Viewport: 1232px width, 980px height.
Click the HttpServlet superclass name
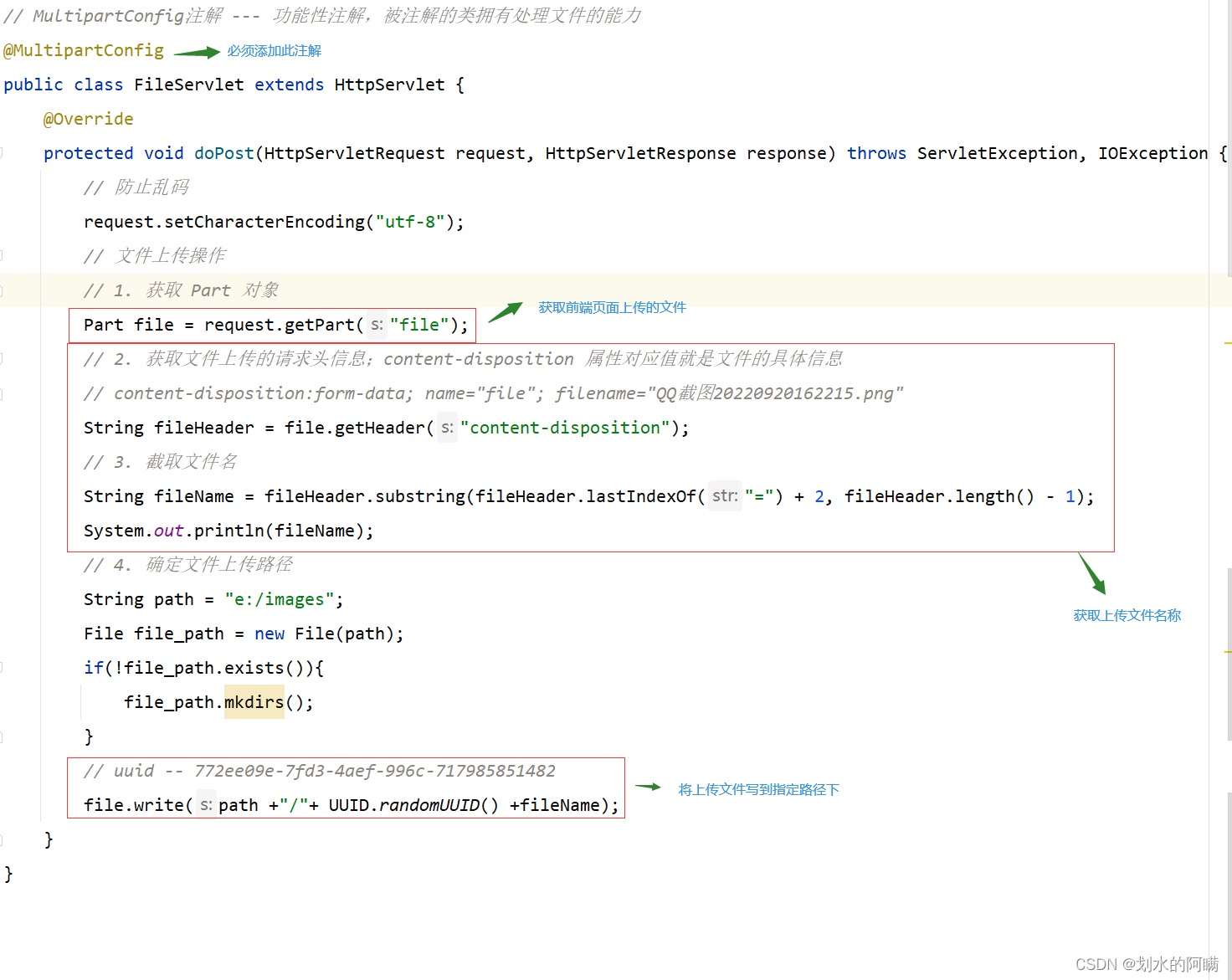tap(389, 85)
